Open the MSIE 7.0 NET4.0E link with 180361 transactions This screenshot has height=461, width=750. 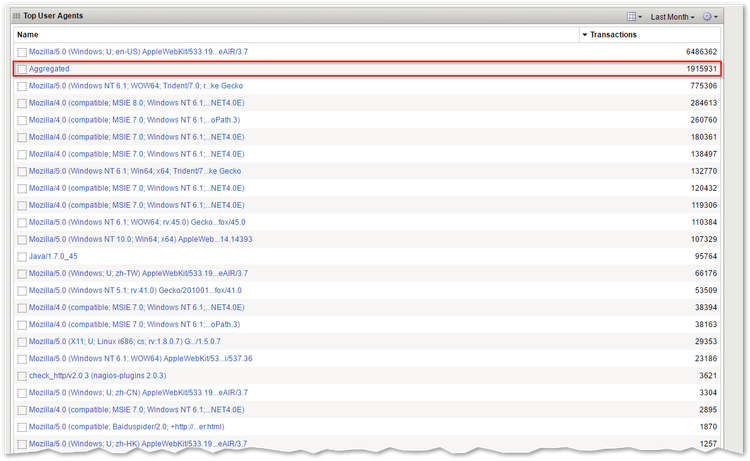point(136,137)
